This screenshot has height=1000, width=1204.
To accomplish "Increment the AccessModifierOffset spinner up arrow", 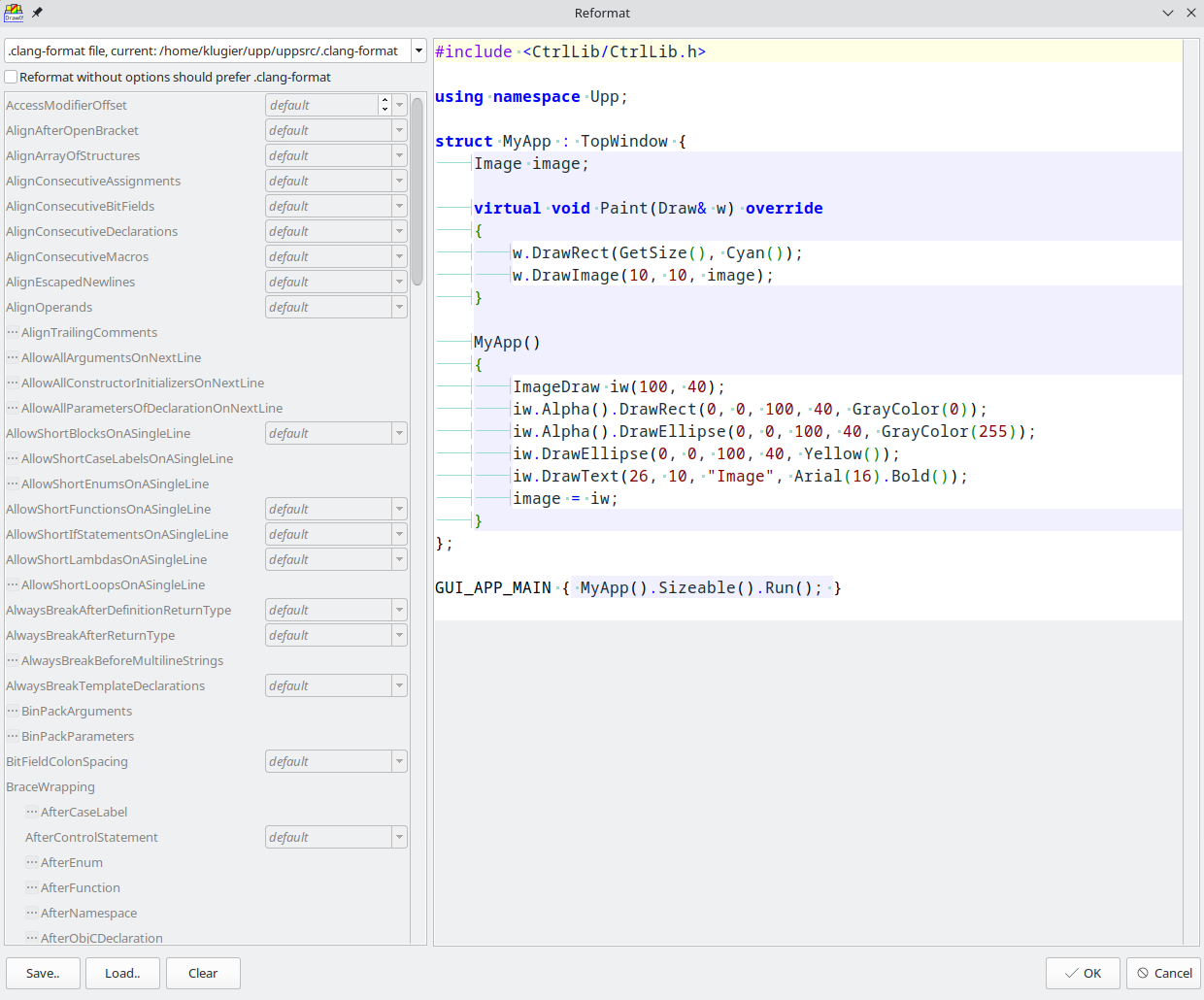I will point(385,101).
